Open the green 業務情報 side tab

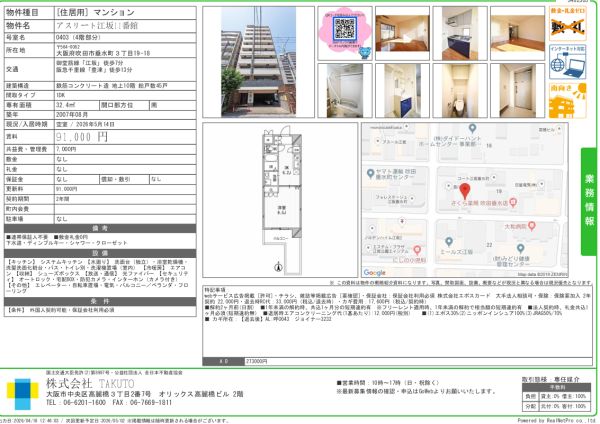(589, 201)
